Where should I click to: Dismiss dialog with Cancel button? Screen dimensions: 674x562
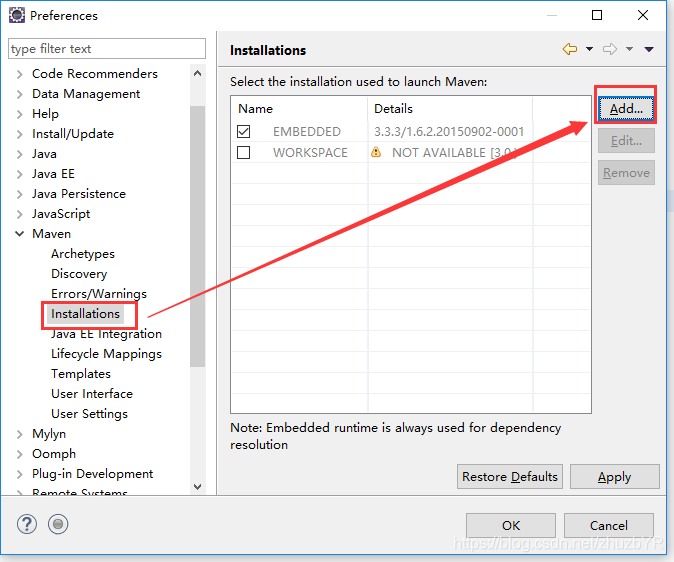click(x=609, y=525)
